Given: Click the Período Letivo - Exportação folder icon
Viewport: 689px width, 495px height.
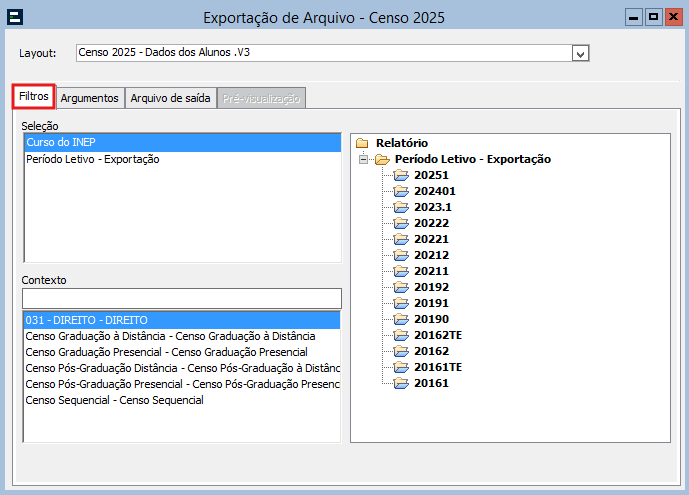Looking at the screenshot, I should coord(382,159).
